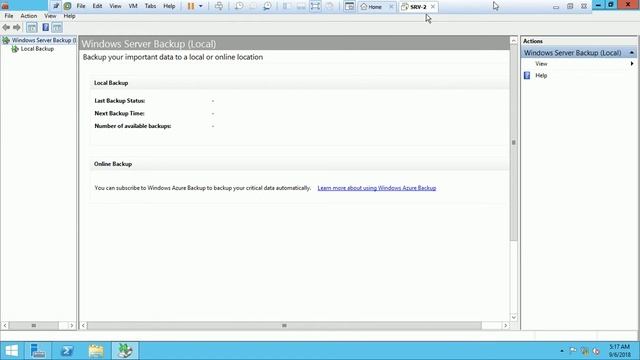Click the enter full screen icon
This screenshot has width=640, height=360.
coord(315,6)
